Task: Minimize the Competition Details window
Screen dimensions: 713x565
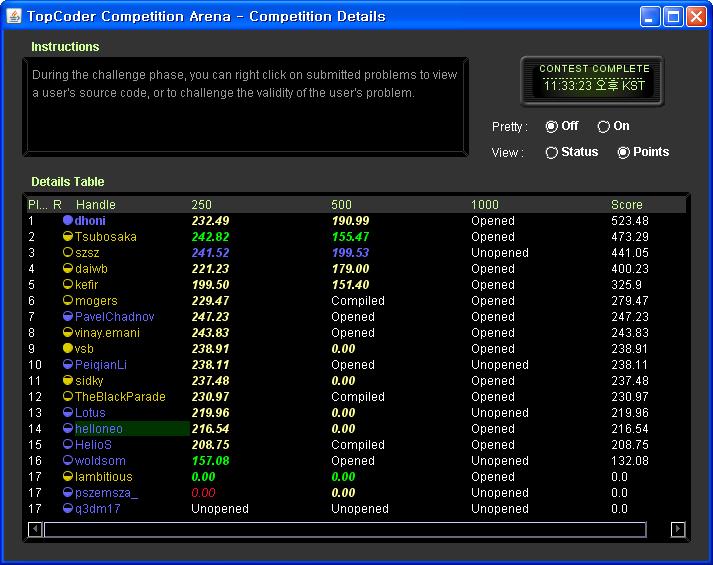Action: pos(650,17)
